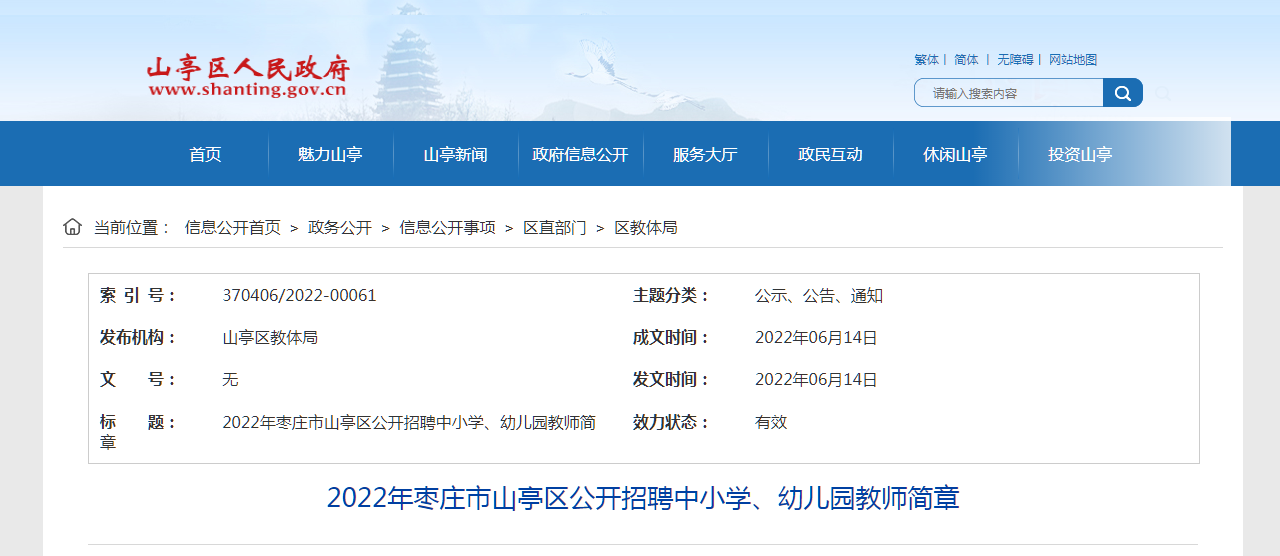Click the home icon beside 当前位置
Image resolution: width=1280 pixels, height=556 pixels.
pyautogui.click(x=72, y=227)
